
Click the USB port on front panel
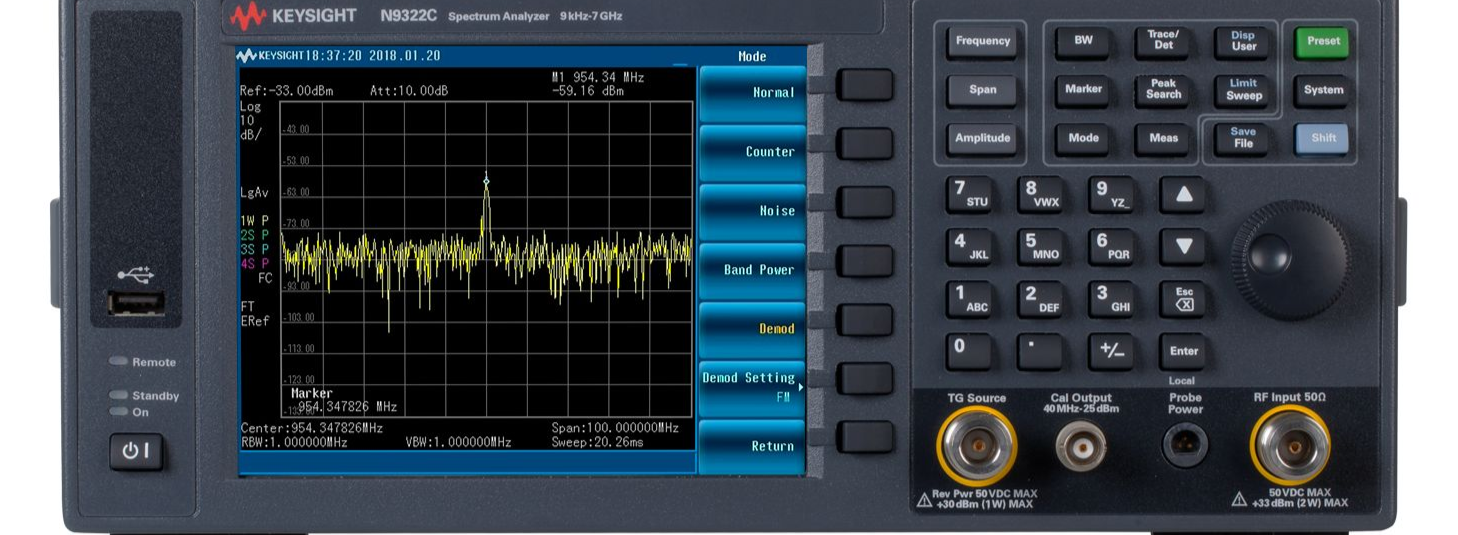click(x=135, y=302)
